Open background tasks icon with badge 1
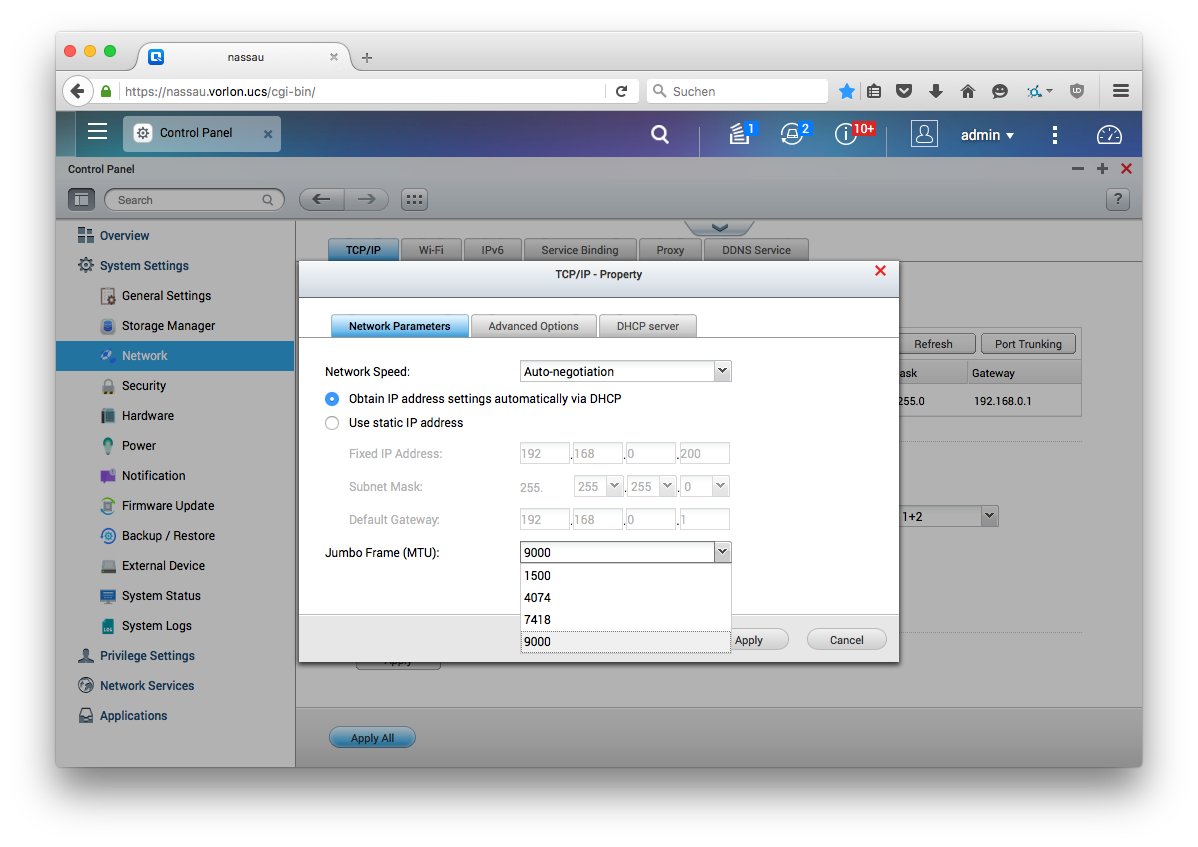The height and width of the screenshot is (847, 1198). point(740,134)
